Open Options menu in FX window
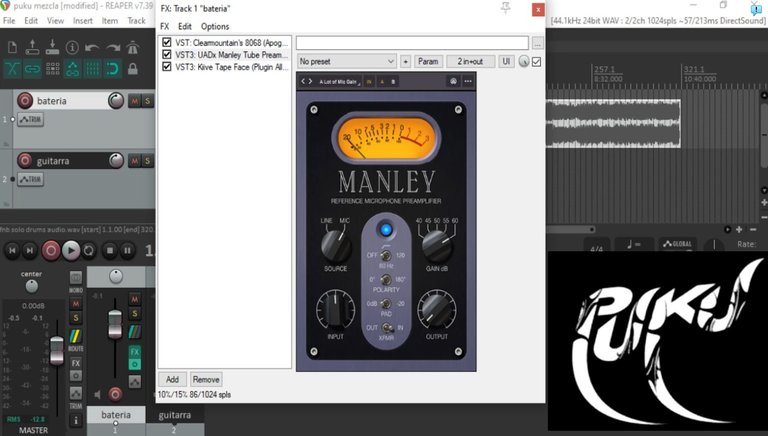Image resolution: width=768 pixels, height=436 pixels. pos(215,26)
